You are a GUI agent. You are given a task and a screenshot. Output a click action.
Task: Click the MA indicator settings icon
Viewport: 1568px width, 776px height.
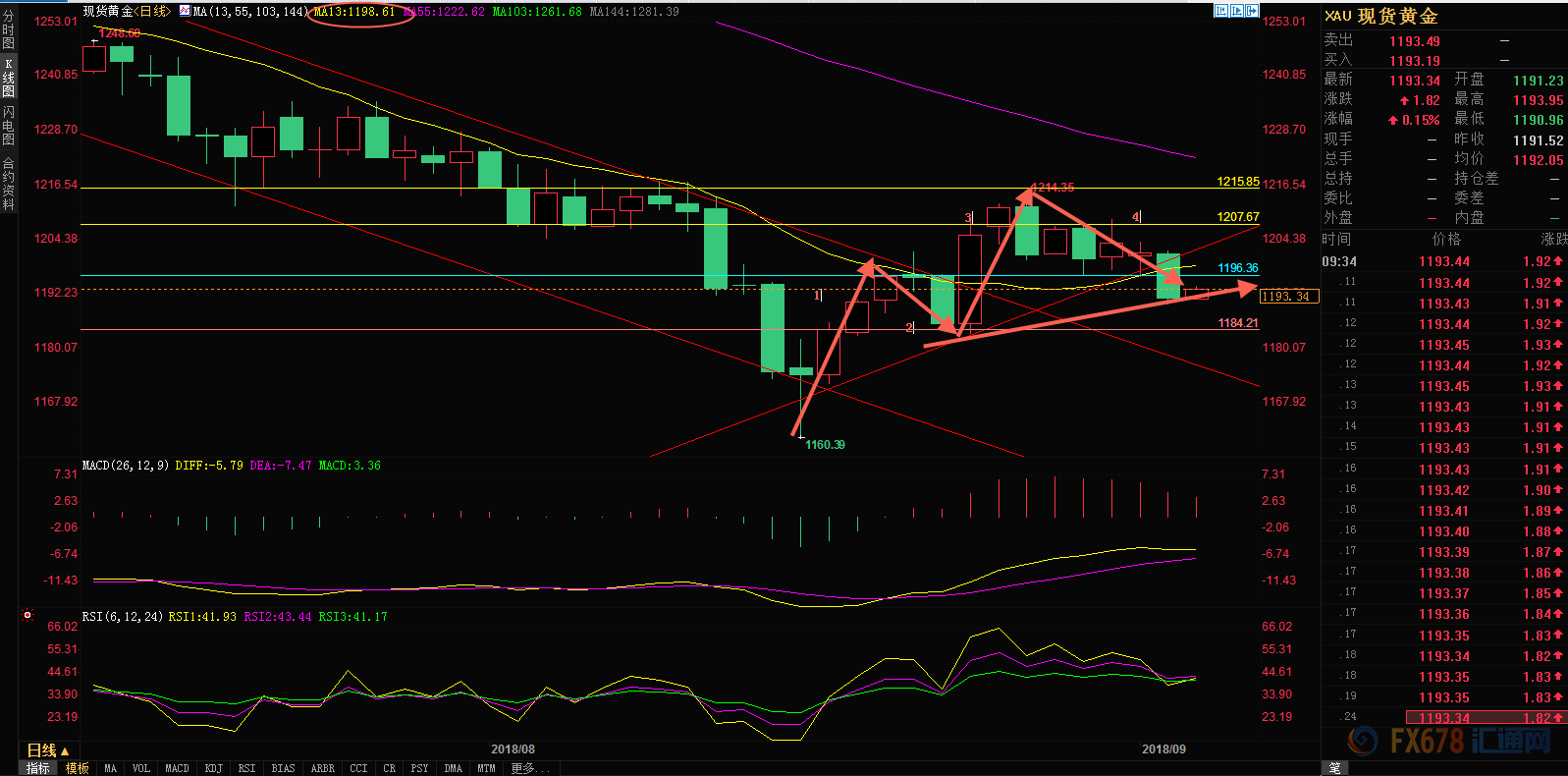click(x=185, y=11)
